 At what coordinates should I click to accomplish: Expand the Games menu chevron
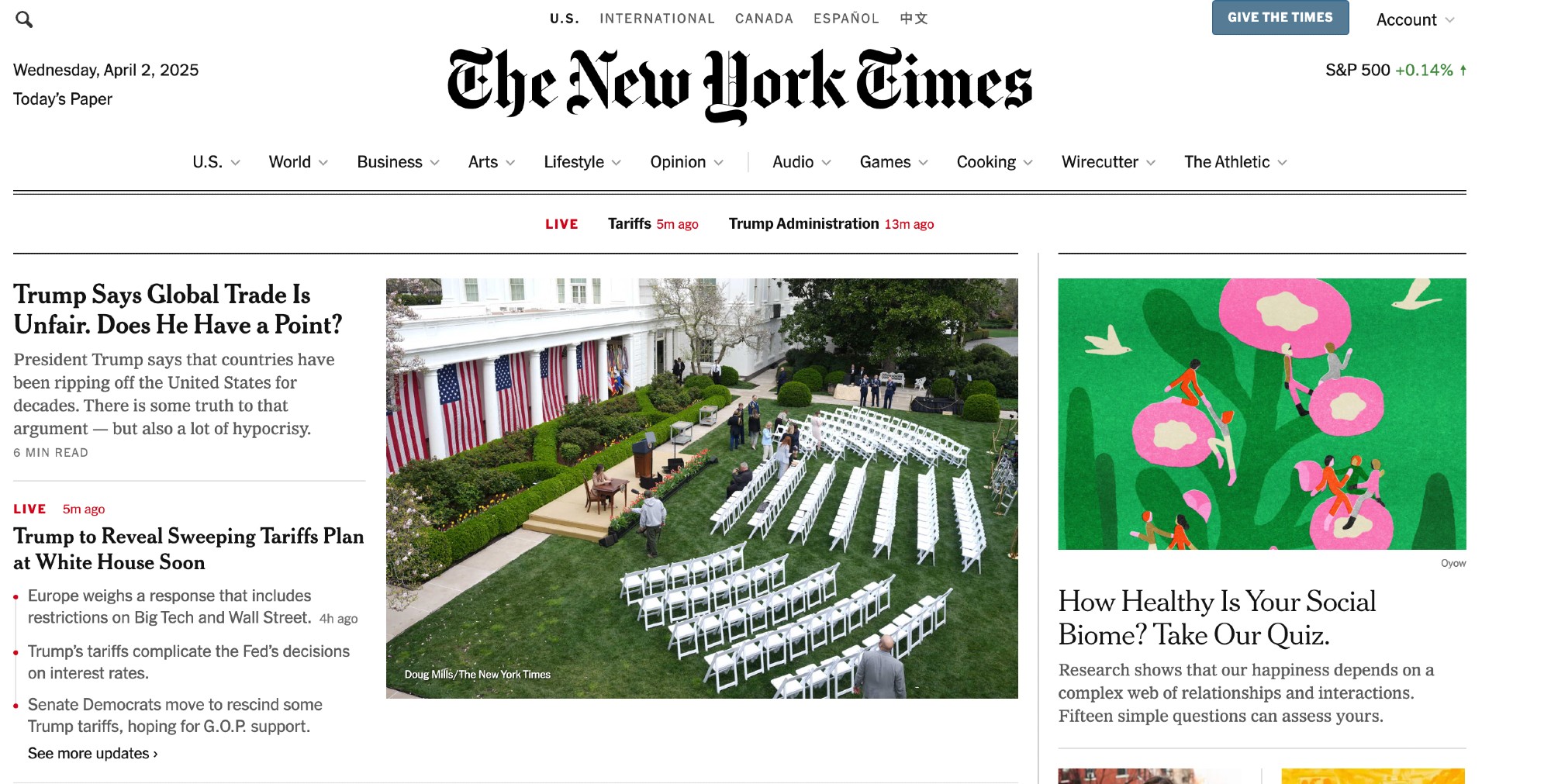[923, 163]
